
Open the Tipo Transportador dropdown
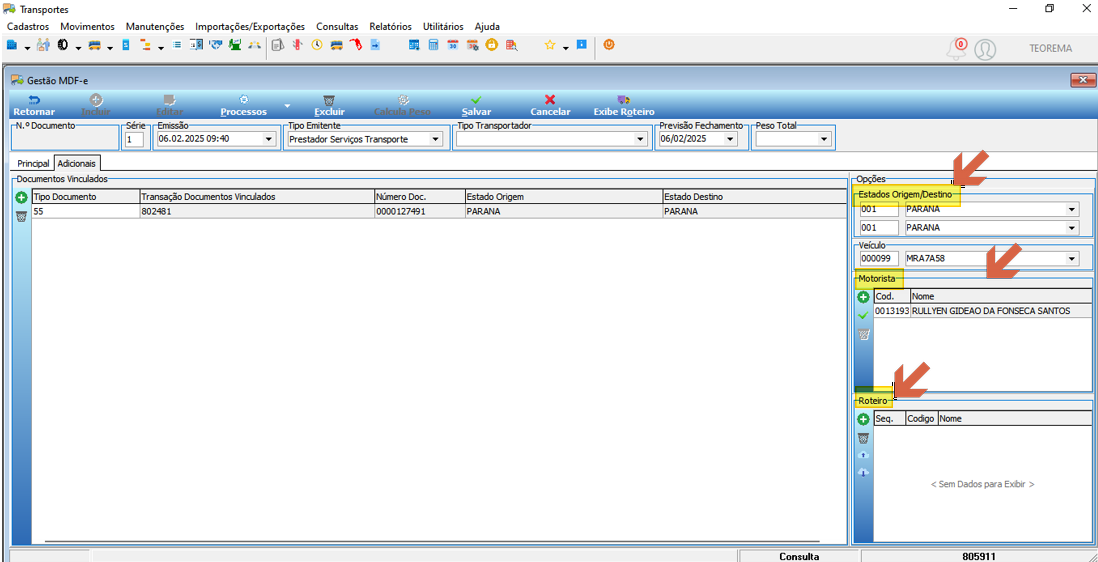(639, 139)
